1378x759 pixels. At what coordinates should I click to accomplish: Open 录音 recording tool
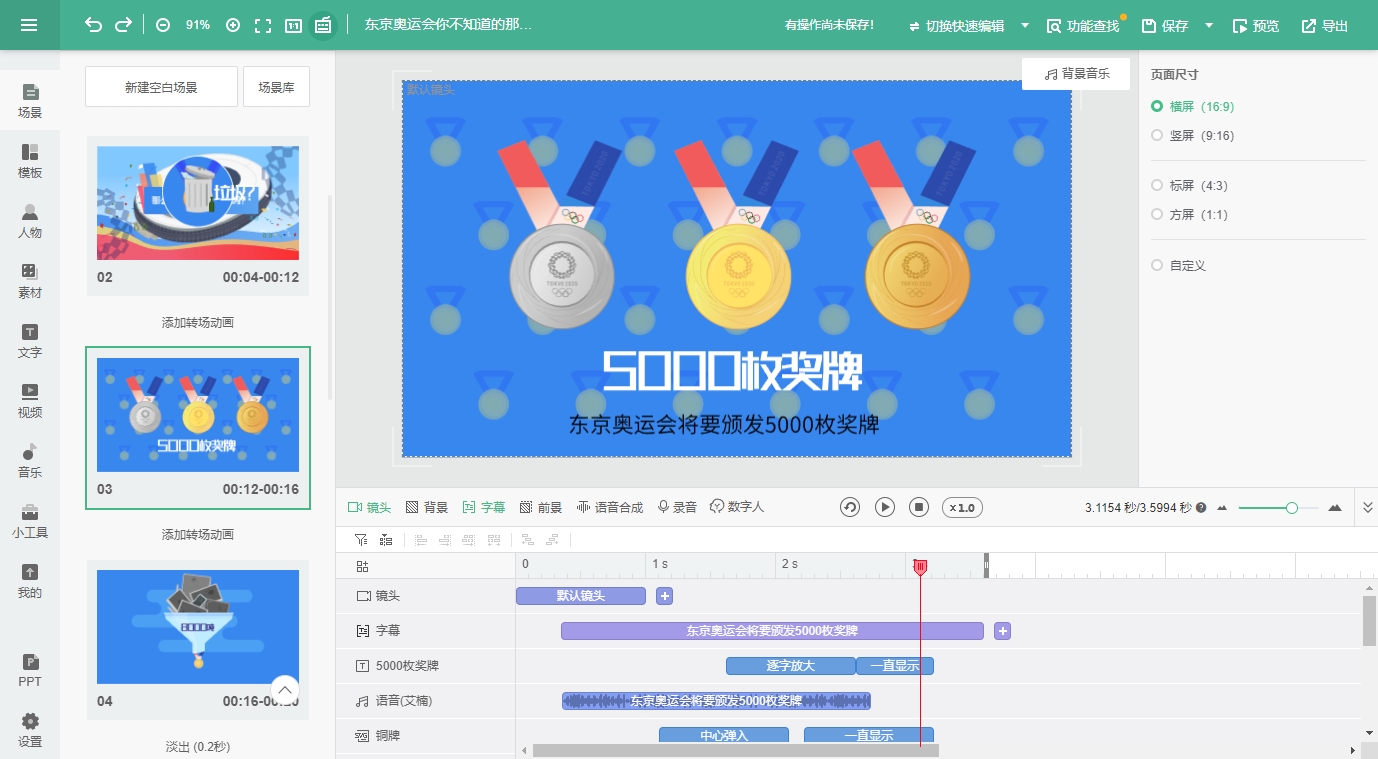coord(677,507)
